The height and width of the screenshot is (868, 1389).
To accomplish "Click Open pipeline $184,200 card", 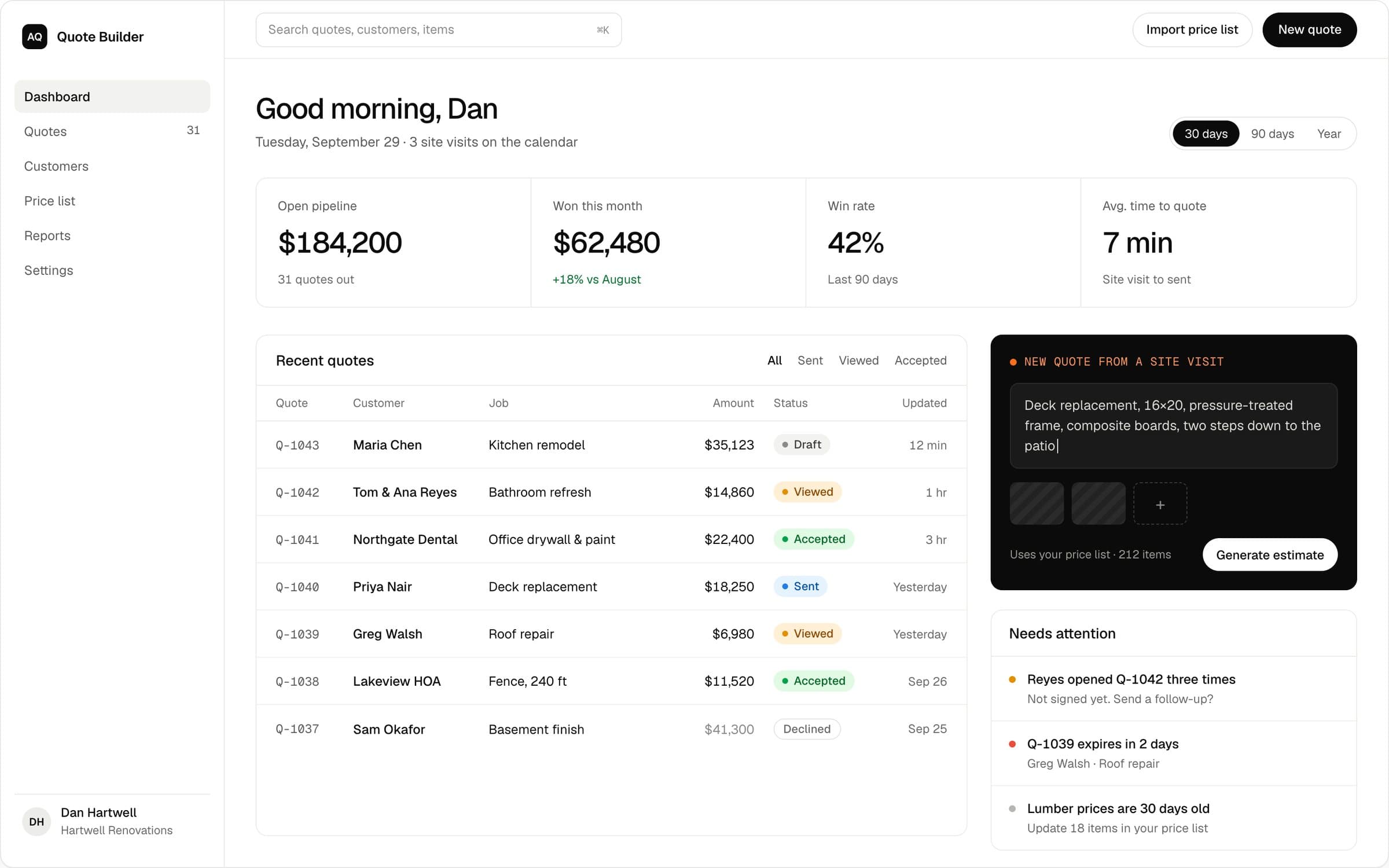I will pyautogui.click(x=394, y=242).
